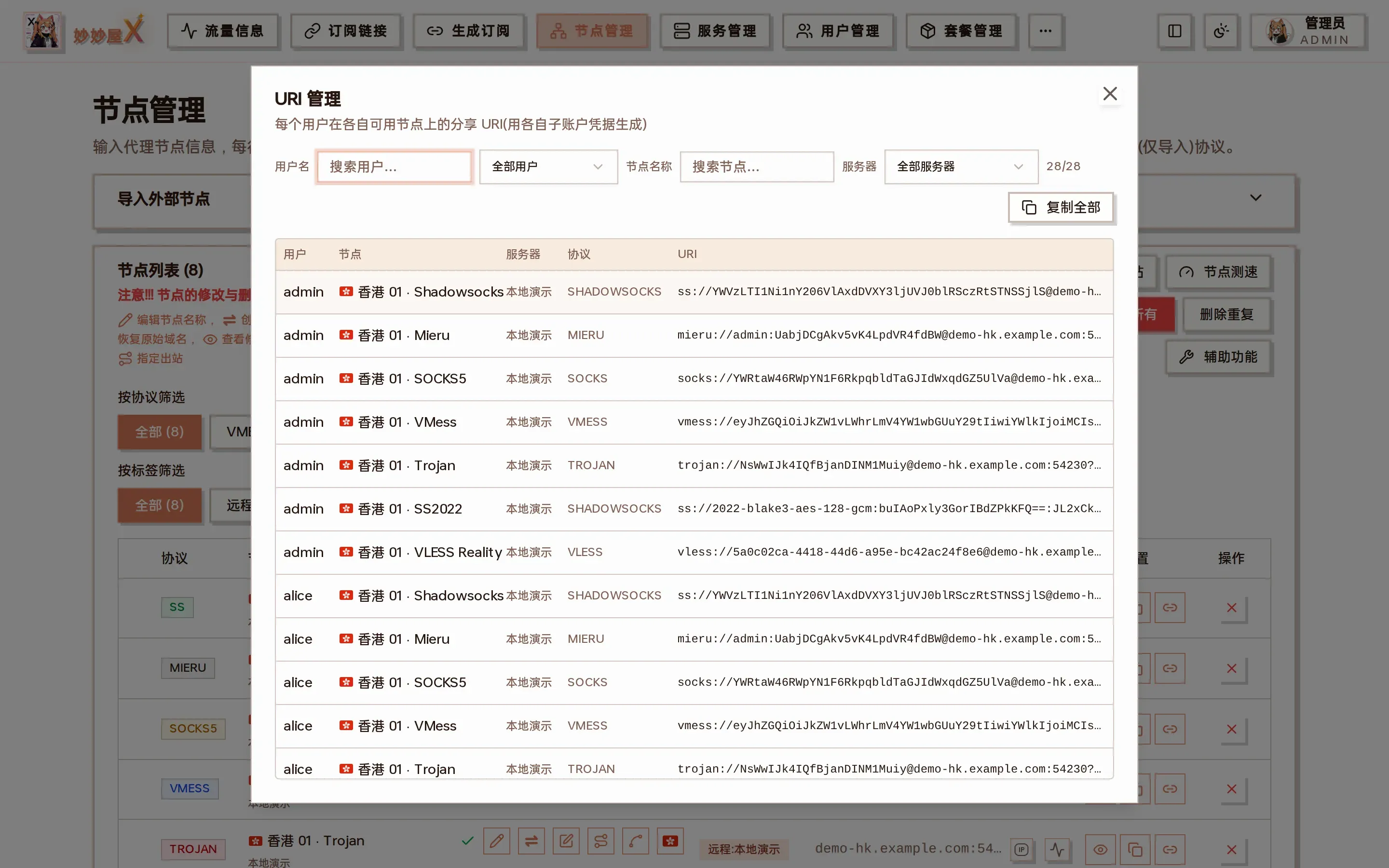Click the activity pulse icon in TROJAN row
Image resolution: width=1389 pixels, height=868 pixels.
coord(1057,850)
